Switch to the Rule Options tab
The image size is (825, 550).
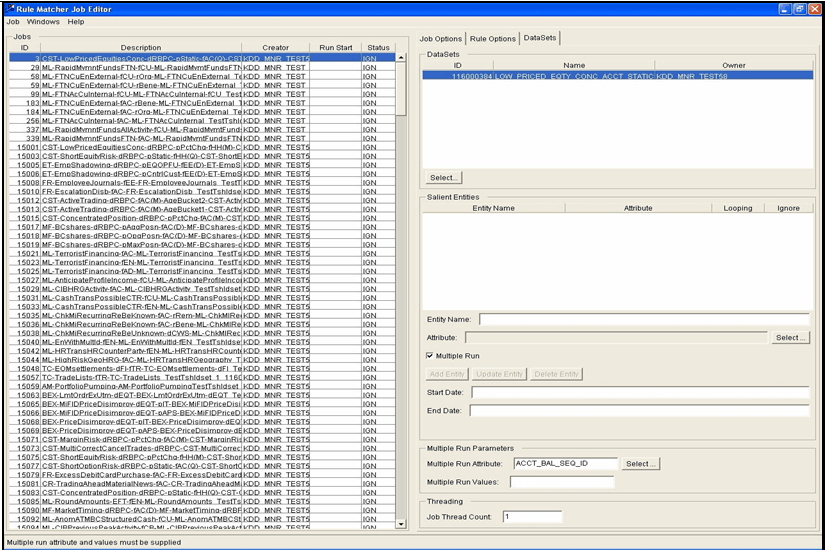(492, 38)
